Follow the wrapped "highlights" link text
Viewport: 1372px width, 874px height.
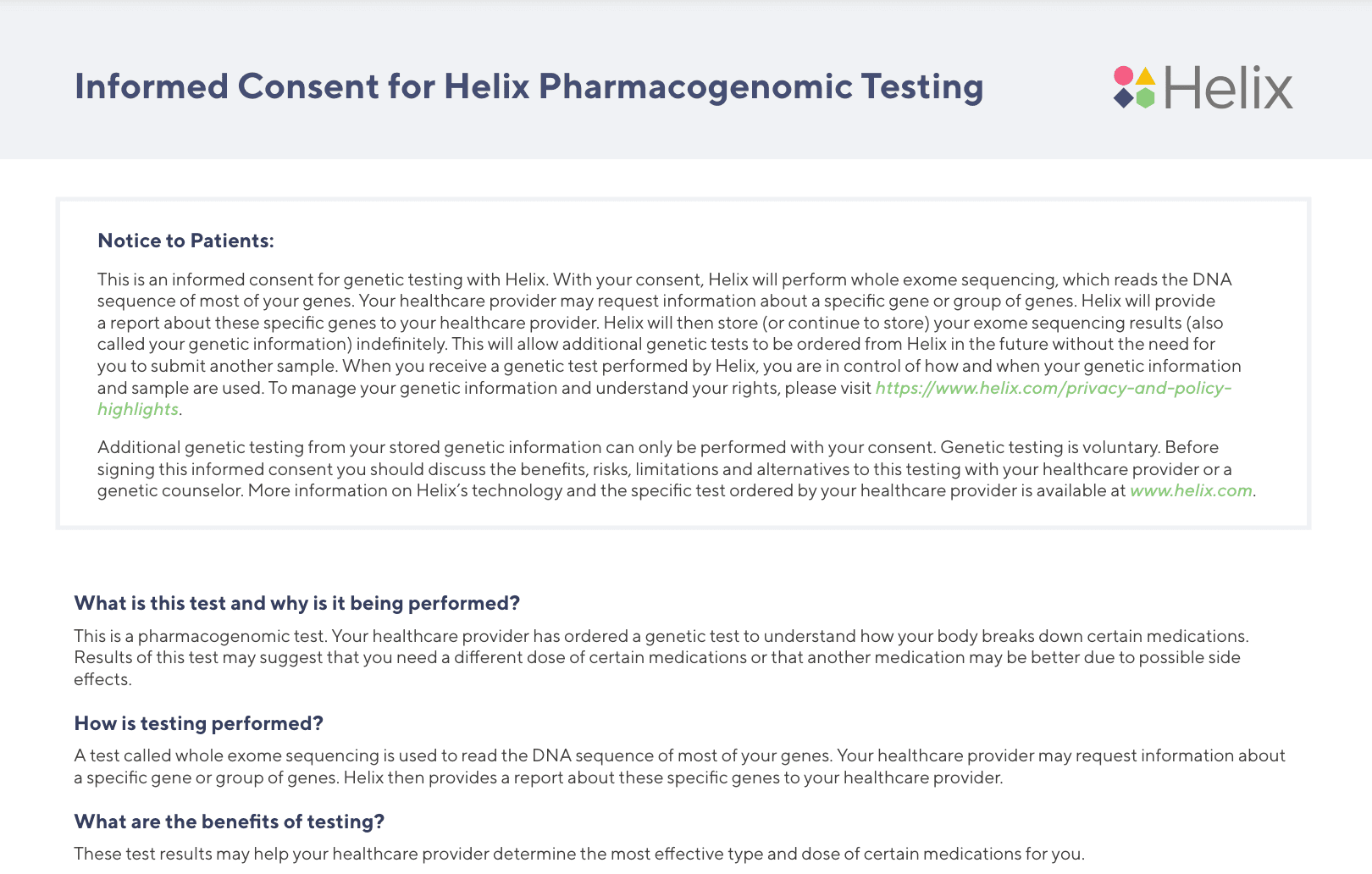click(x=138, y=409)
